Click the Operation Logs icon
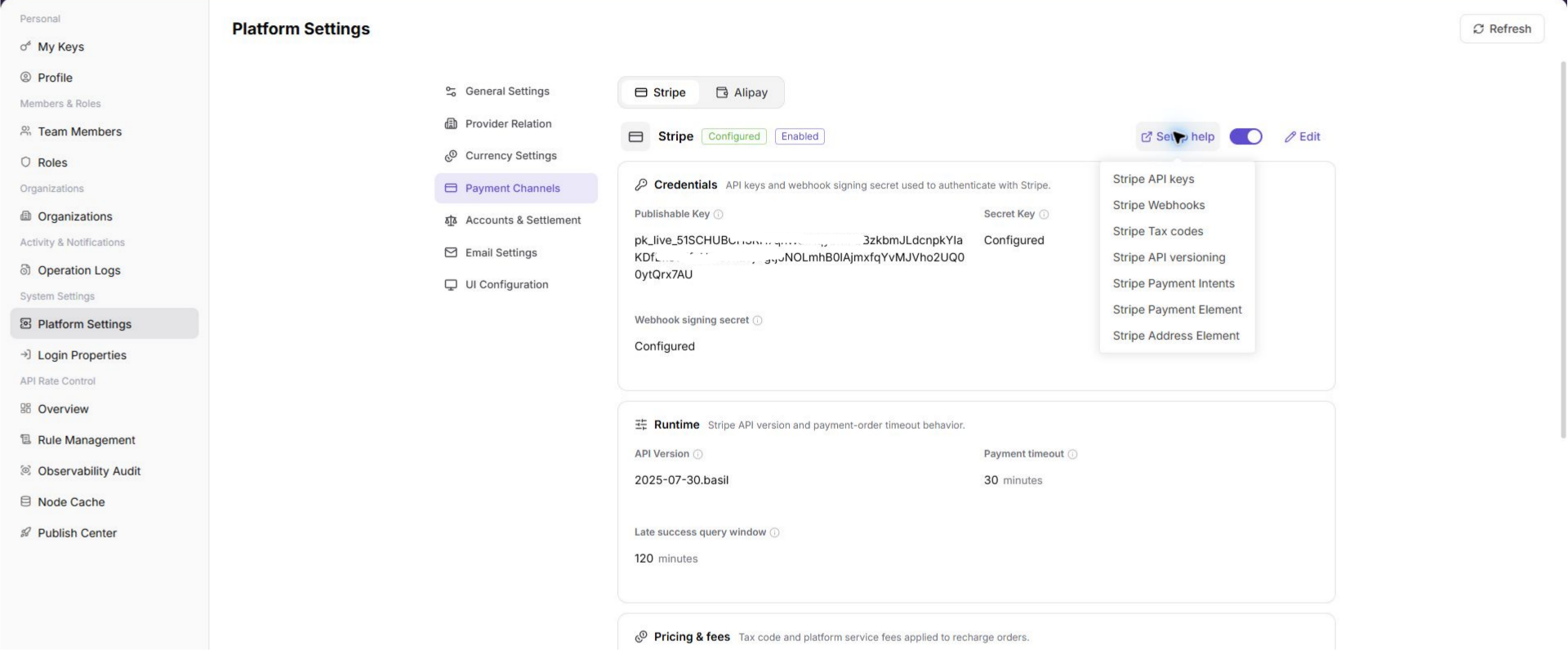Image resolution: width=1568 pixels, height=650 pixels. tap(25, 270)
